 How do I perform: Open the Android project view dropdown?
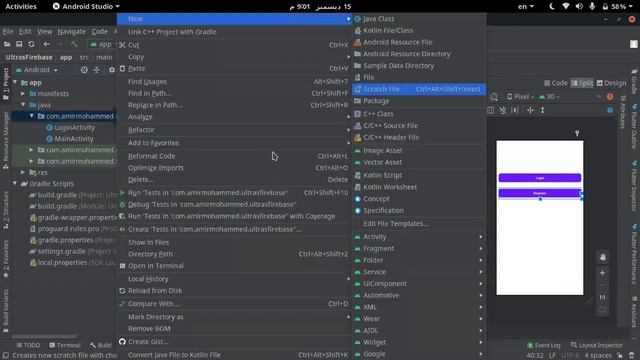(x=37, y=70)
